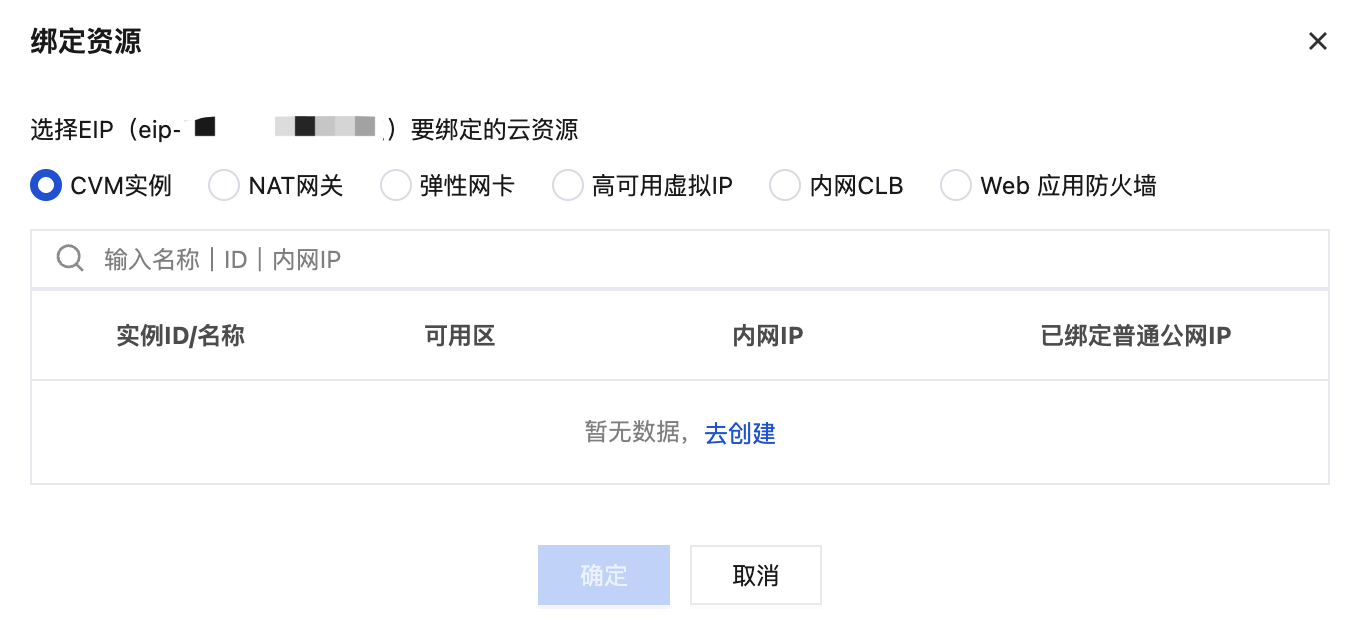1358x626 pixels.
Task: Click the 绑定资源 dialog title
Action: (x=86, y=41)
